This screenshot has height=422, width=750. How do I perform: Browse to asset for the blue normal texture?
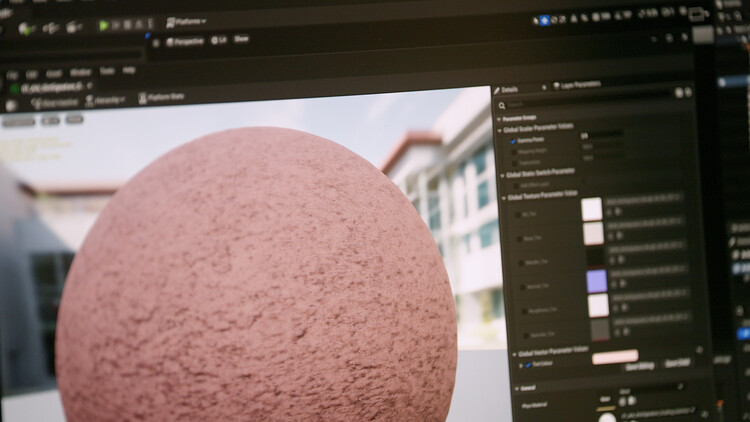(x=623, y=284)
